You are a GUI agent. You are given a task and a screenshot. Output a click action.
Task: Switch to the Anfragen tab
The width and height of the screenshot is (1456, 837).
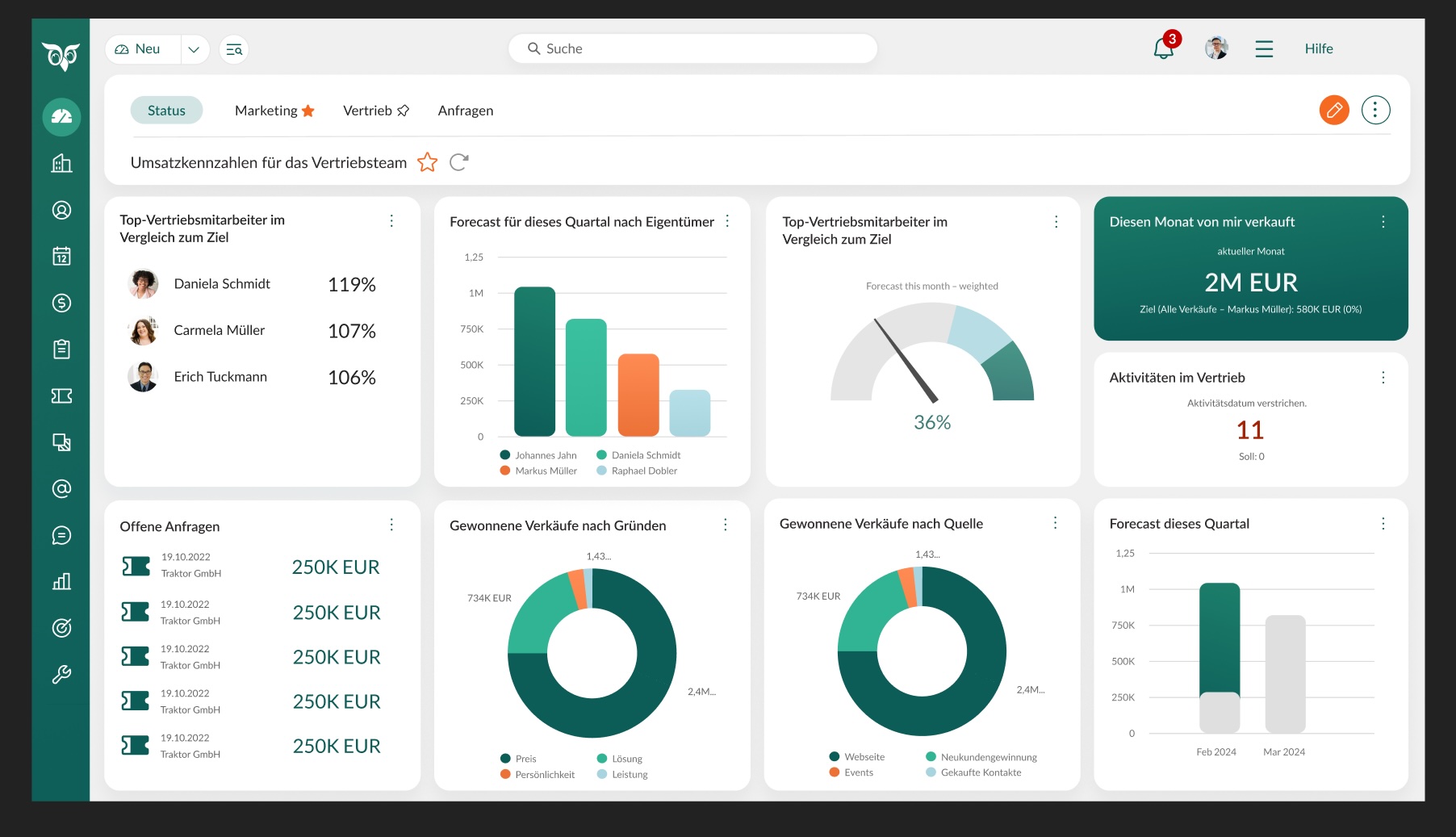coord(466,111)
